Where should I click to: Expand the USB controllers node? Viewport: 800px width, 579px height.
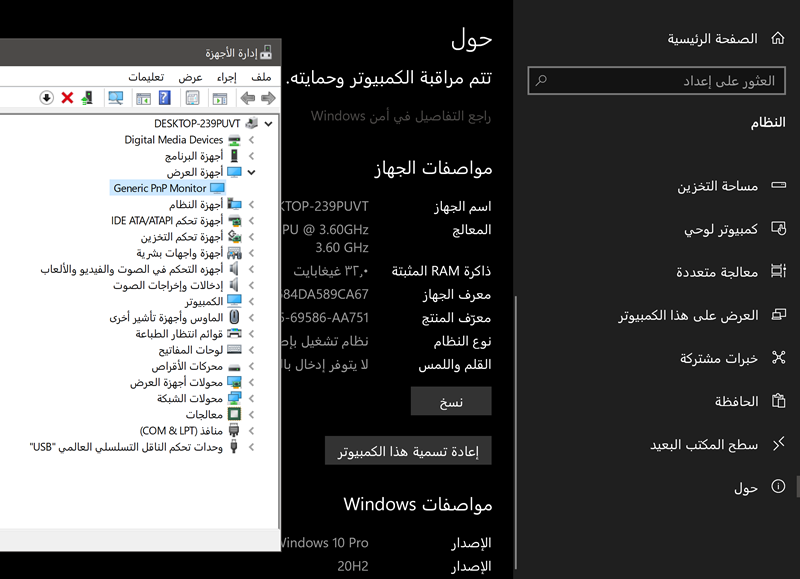pos(252,447)
